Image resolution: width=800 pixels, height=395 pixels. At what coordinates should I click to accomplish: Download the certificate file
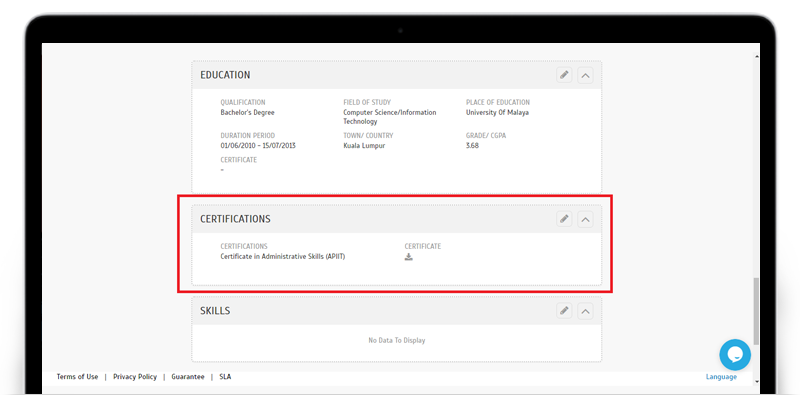click(x=408, y=257)
